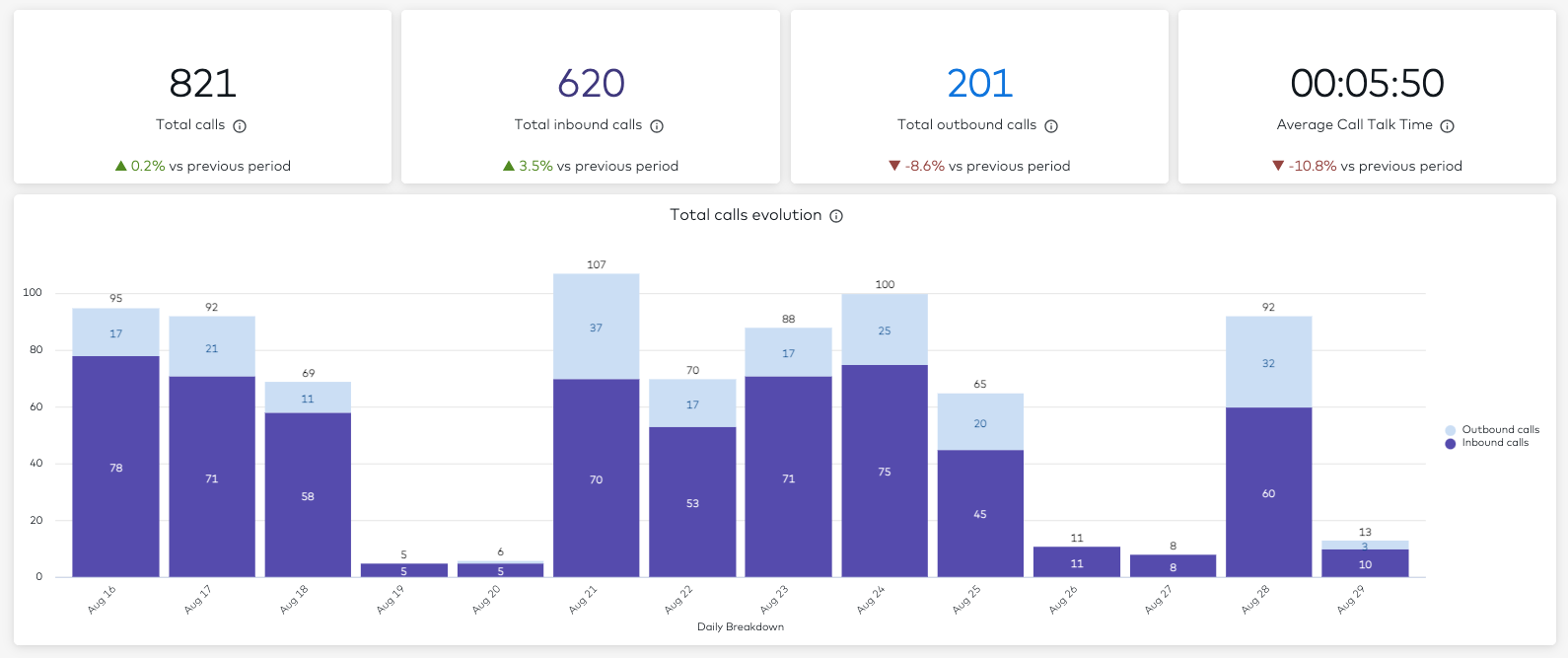Click the red down arrow beside -8.6%
This screenshot has height=658, width=1568.
click(x=894, y=166)
